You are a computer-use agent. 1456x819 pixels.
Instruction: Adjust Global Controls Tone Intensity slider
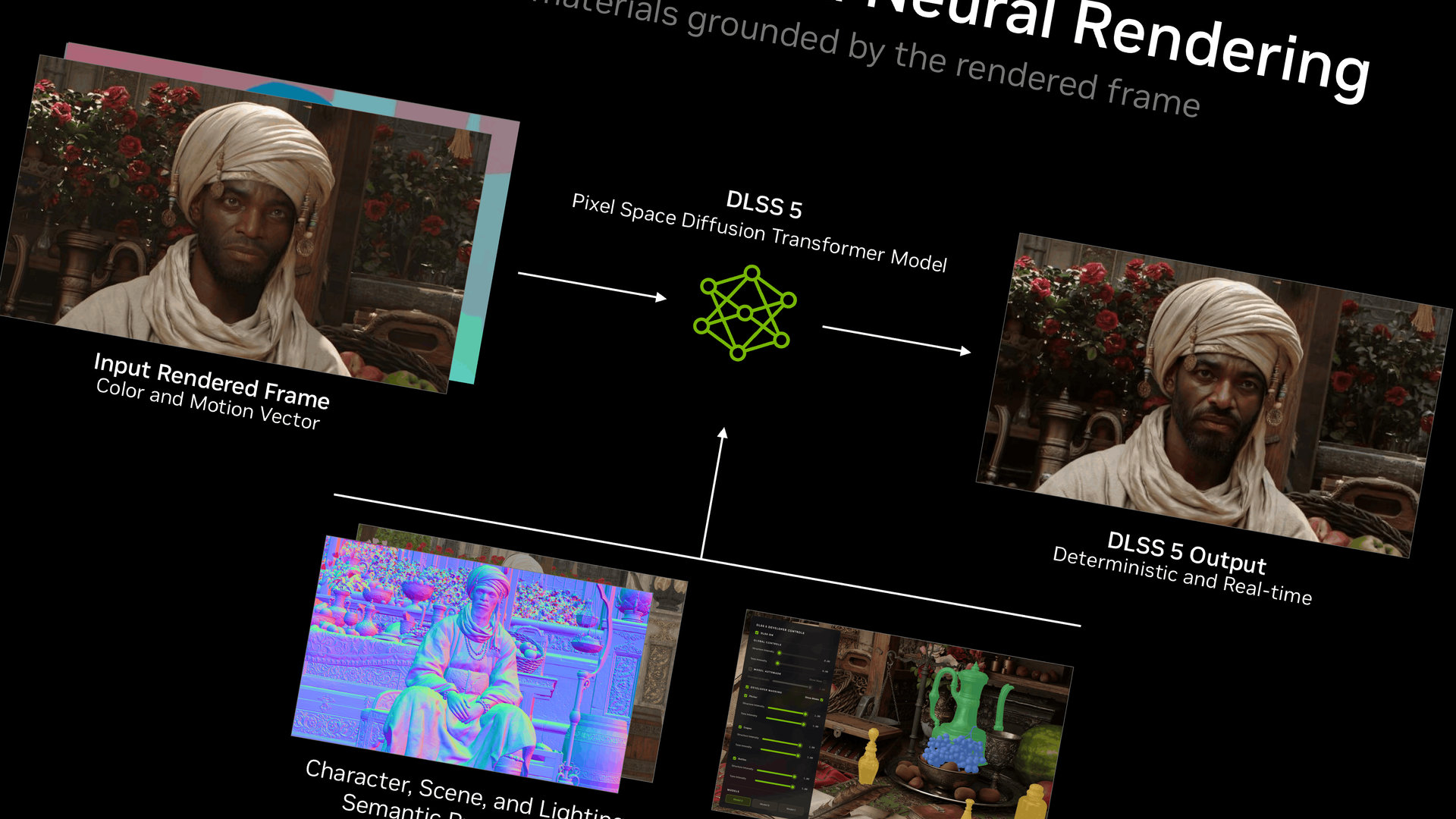795,667
